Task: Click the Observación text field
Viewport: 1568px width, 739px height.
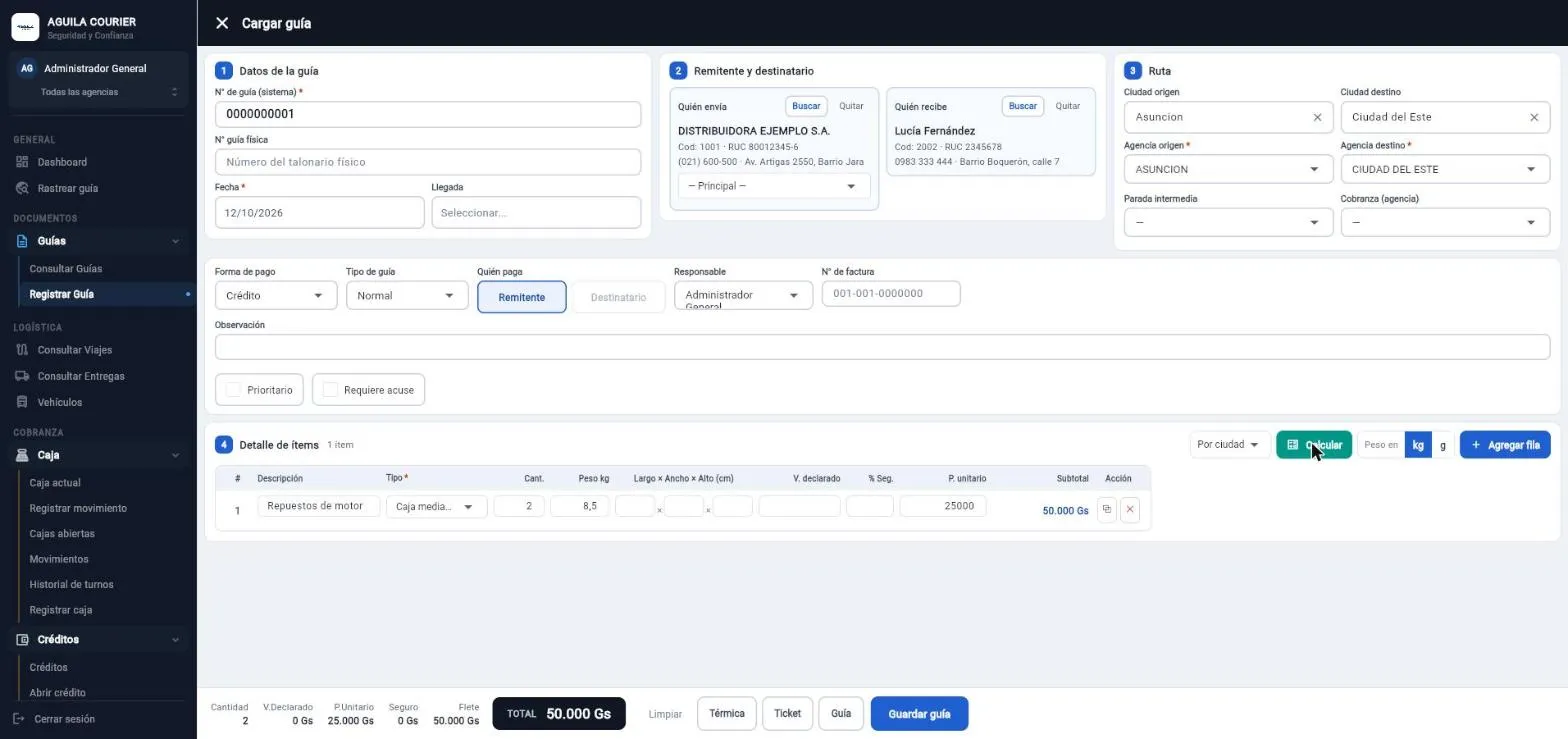Action: [882, 347]
